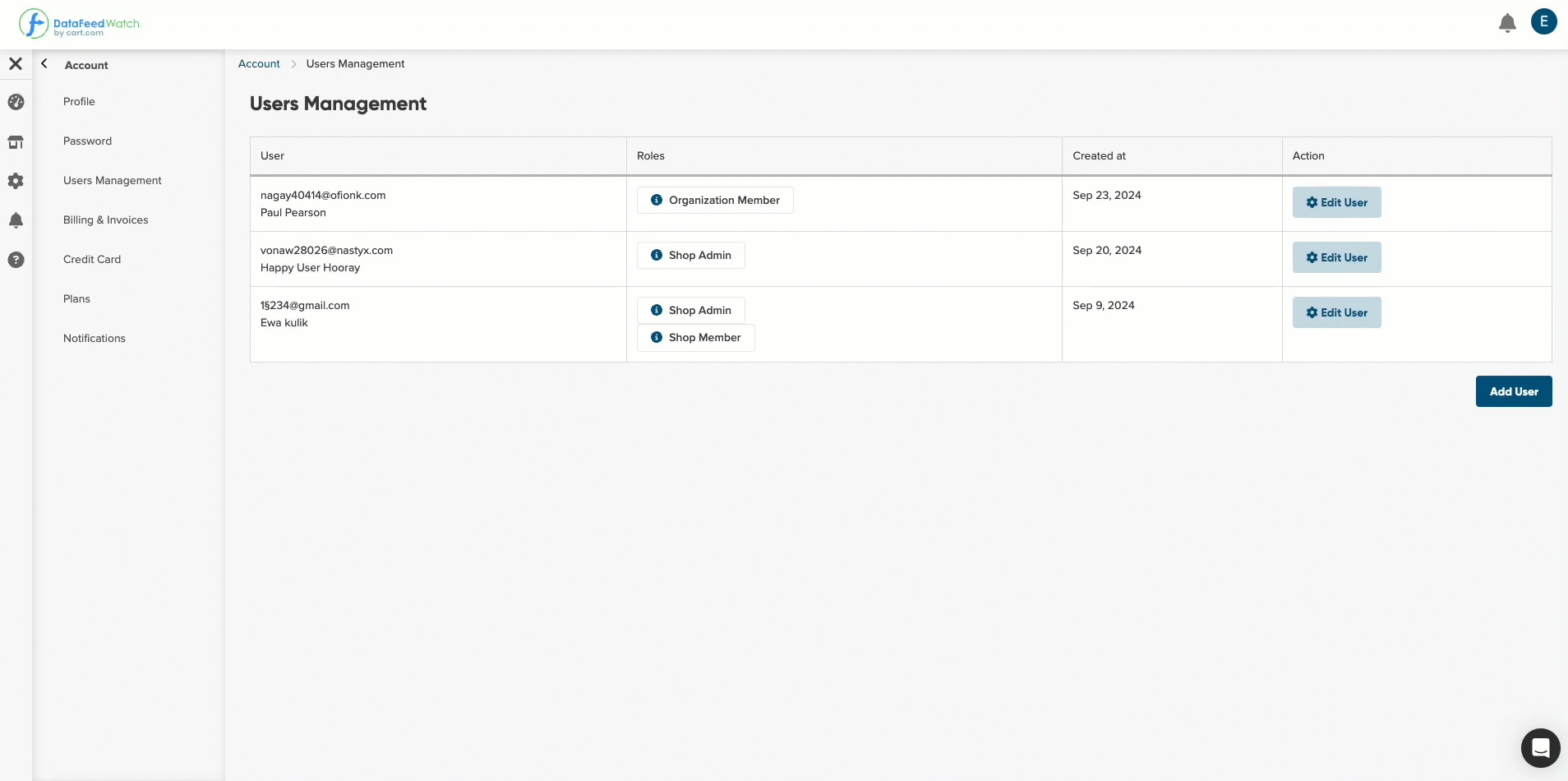
Task: Open the chat support widget
Action: coord(1541,748)
